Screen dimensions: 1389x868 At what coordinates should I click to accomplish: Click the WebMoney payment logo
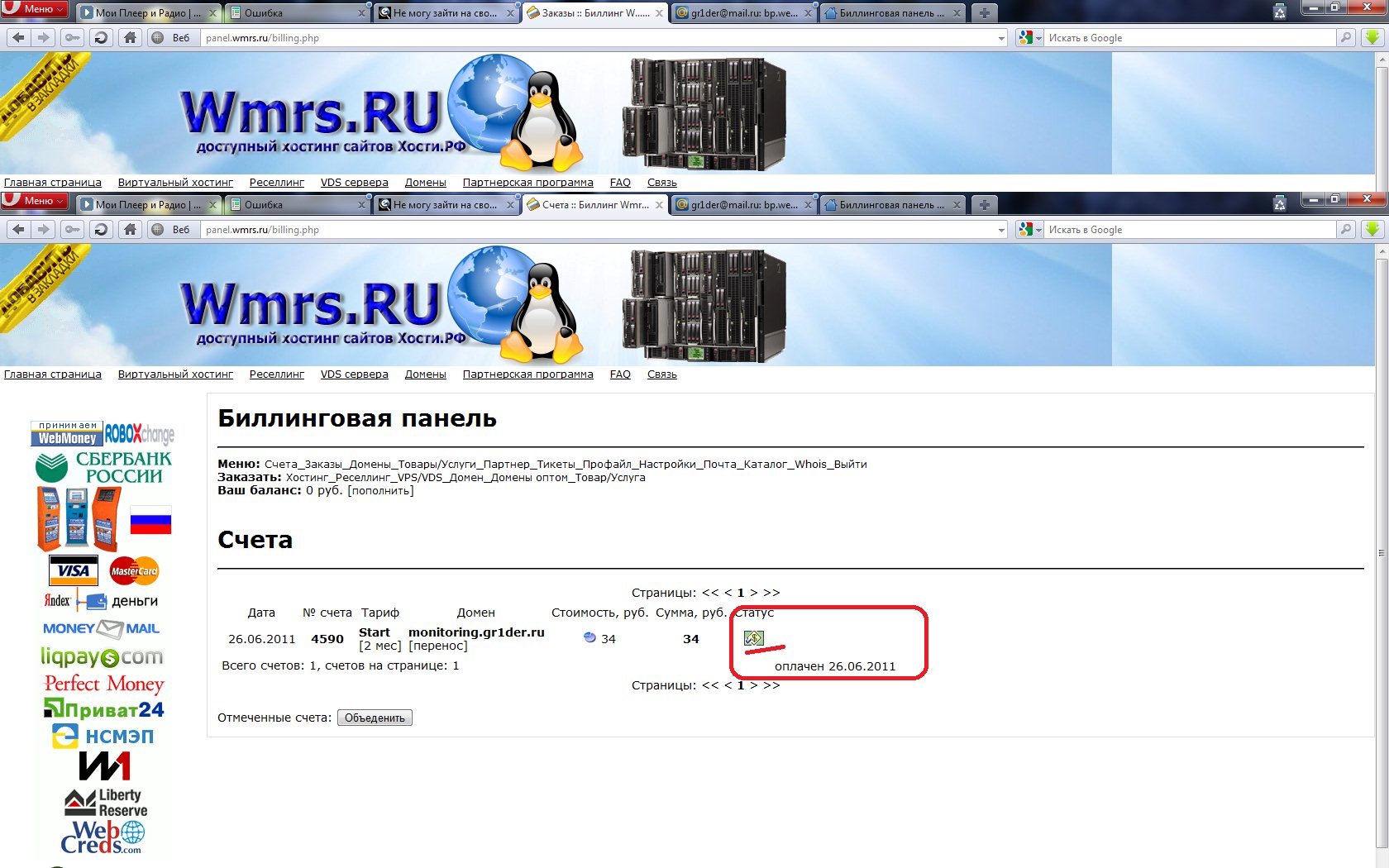pyautogui.click(x=67, y=434)
